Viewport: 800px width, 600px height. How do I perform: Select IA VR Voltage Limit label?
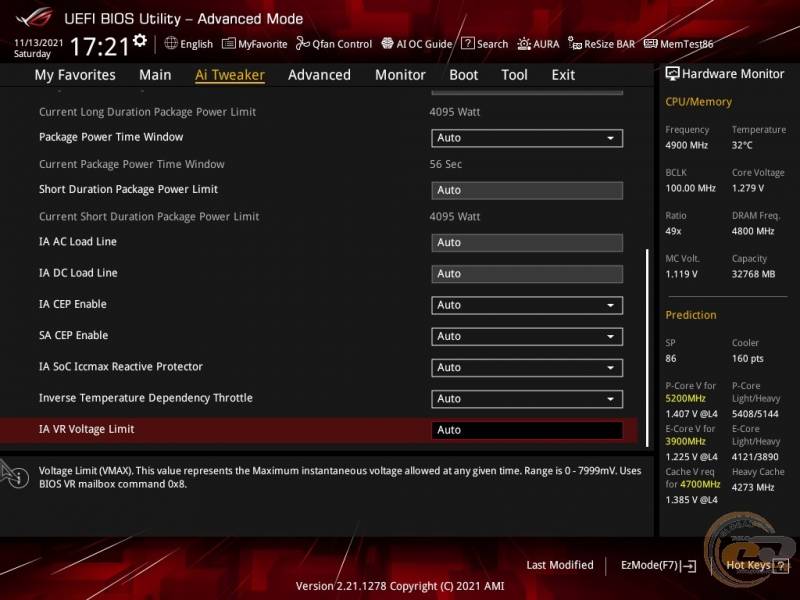coord(87,430)
